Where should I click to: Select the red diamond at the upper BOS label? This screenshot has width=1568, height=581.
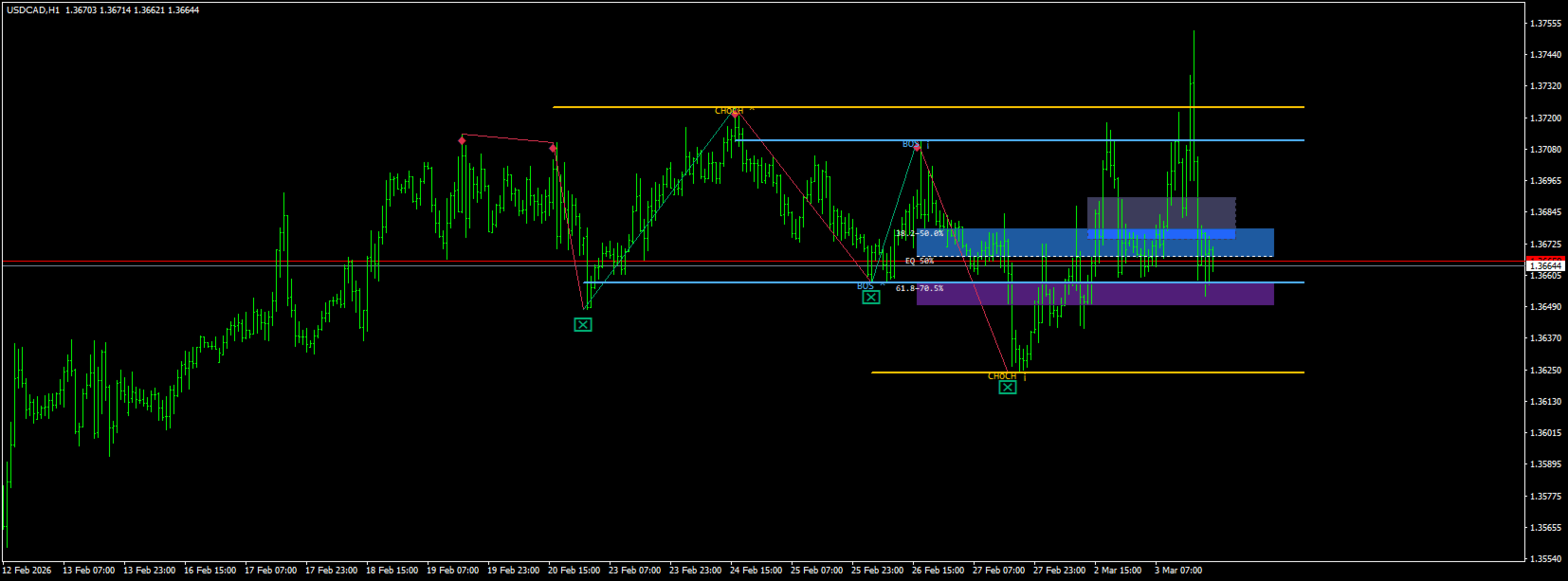click(917, 147)
